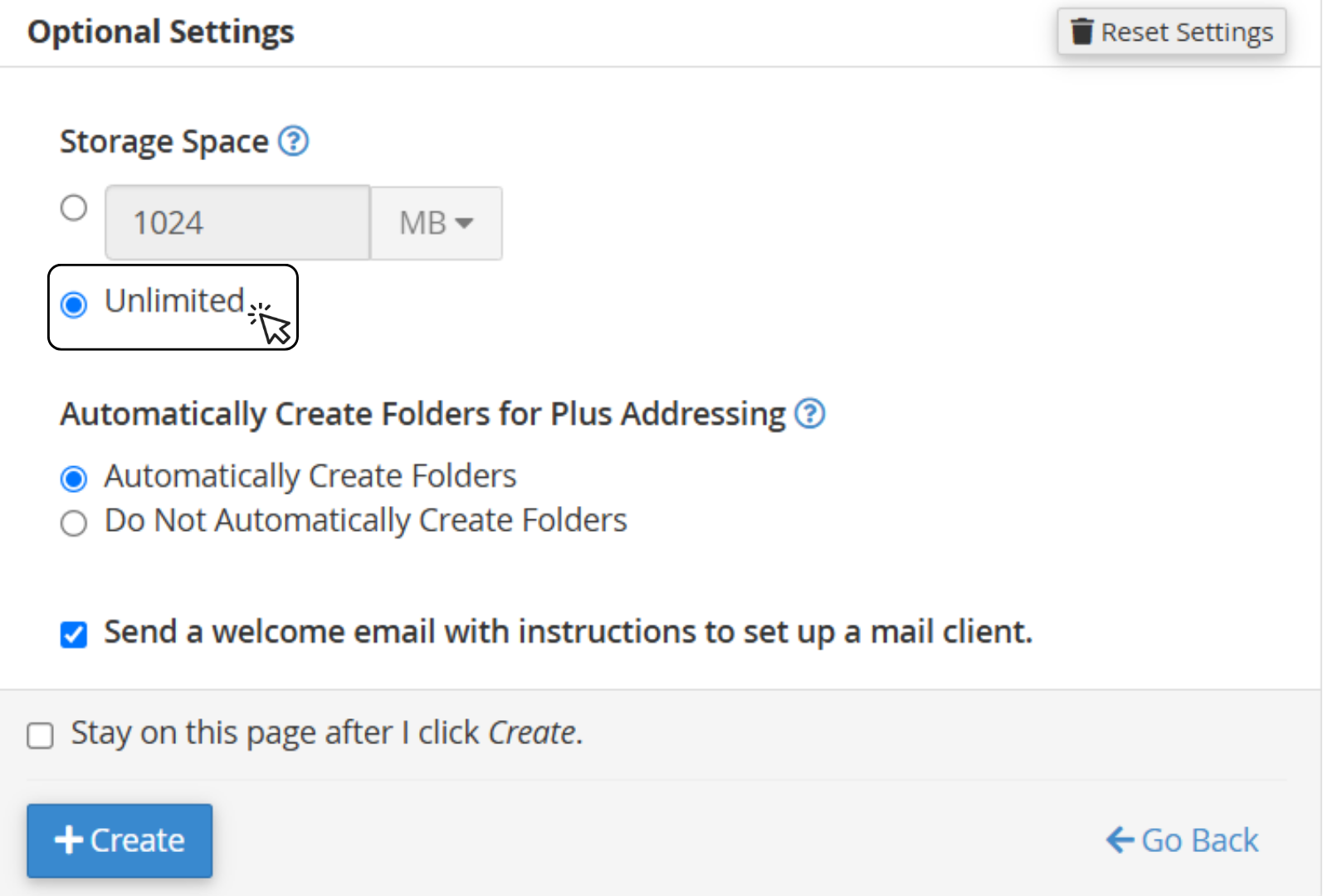The width and height of the screenshot is (1323, 896).
Task: Click the Send a welcome email label
Action: [x=568, y=632]
